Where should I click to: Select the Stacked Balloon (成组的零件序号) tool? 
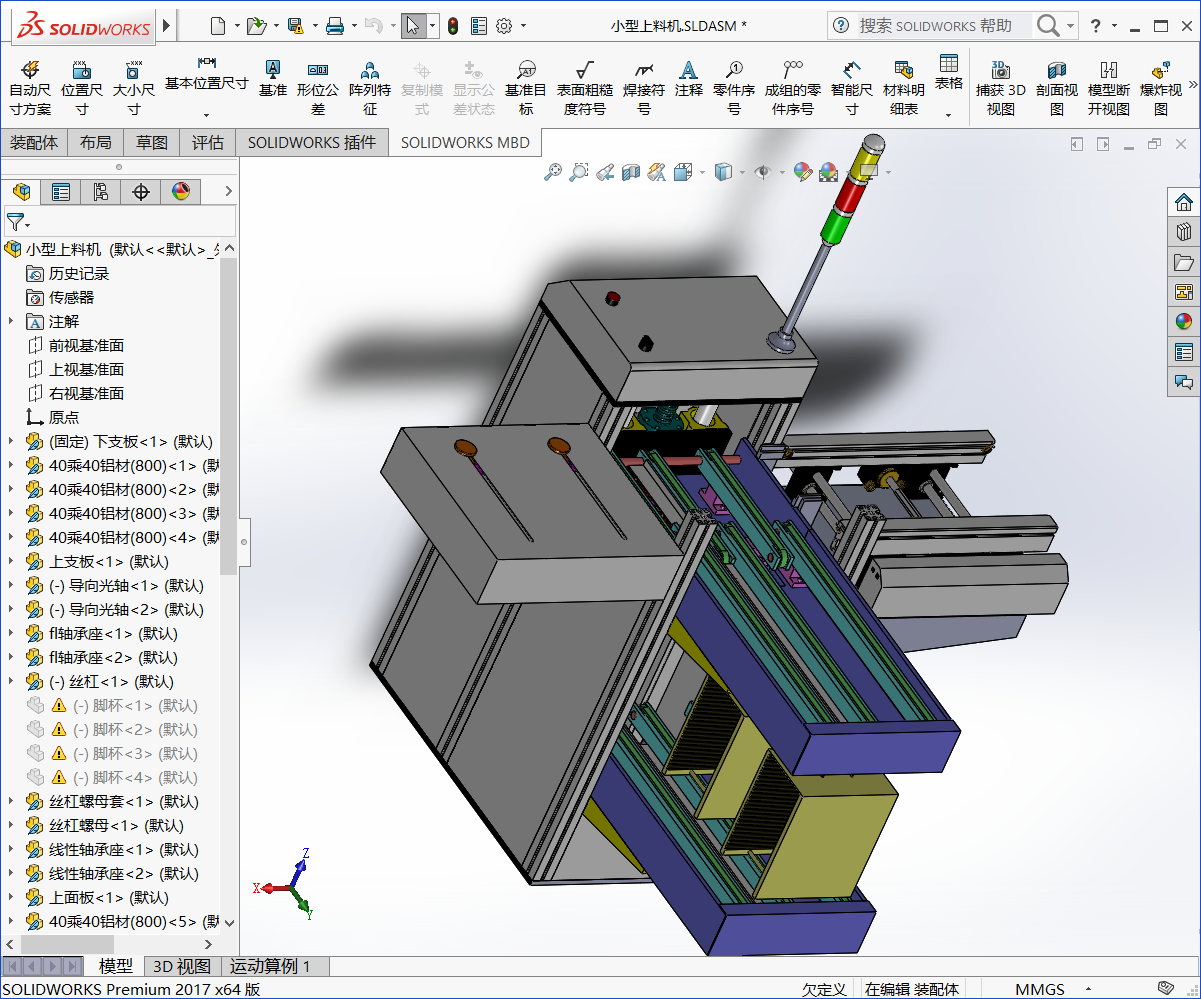coord(793,87)
